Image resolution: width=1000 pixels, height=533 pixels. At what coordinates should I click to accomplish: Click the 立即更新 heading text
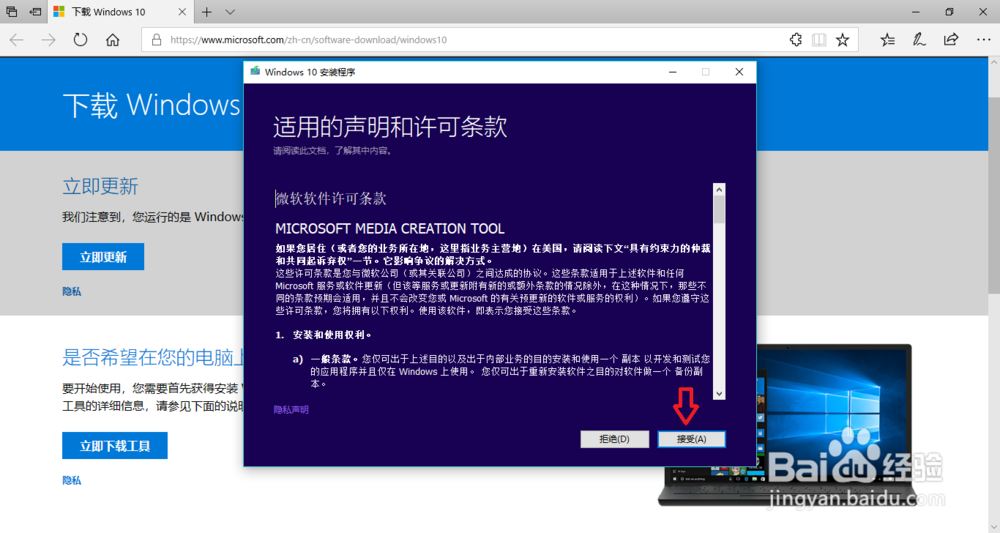click(100, 186)
